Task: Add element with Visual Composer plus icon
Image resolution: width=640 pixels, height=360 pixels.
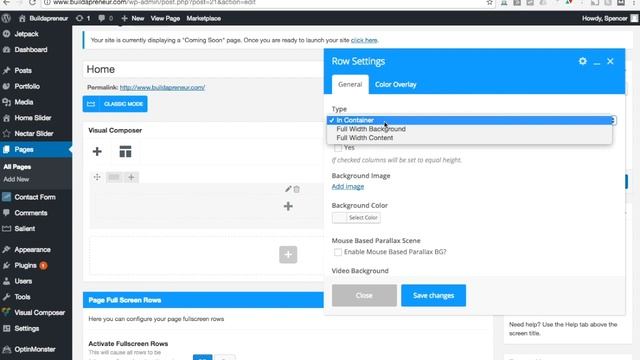Action: pos(97,152)
